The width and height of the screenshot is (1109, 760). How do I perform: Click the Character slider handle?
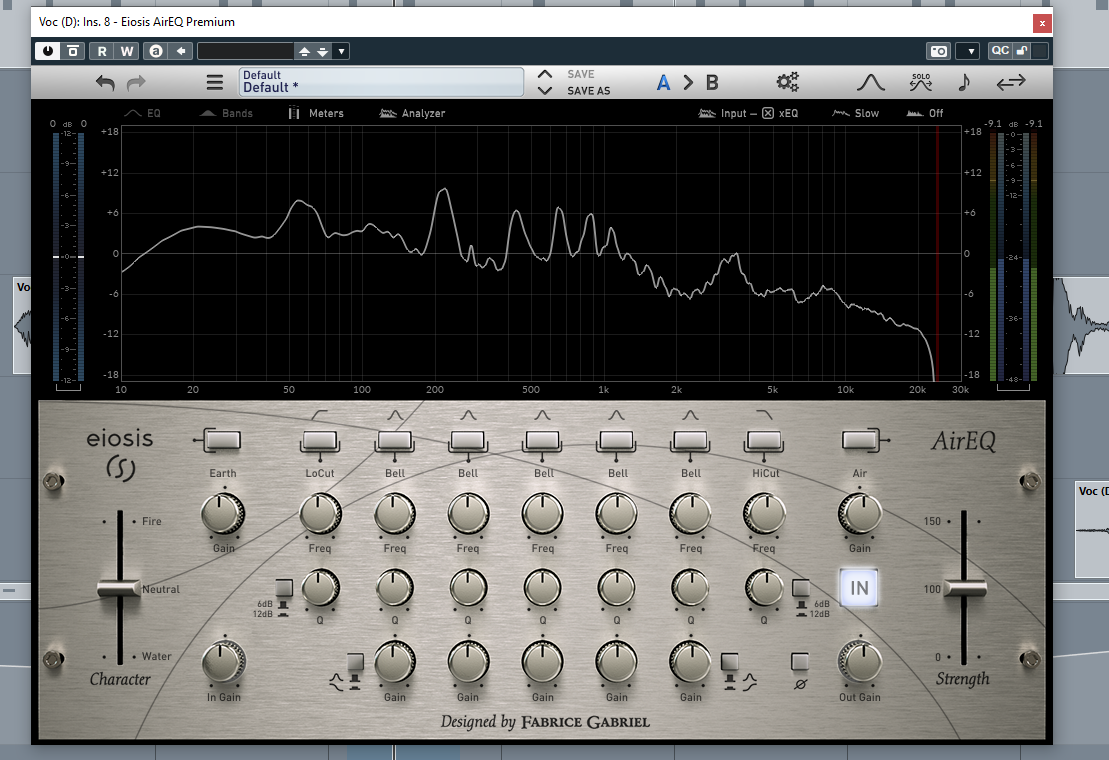119,588
